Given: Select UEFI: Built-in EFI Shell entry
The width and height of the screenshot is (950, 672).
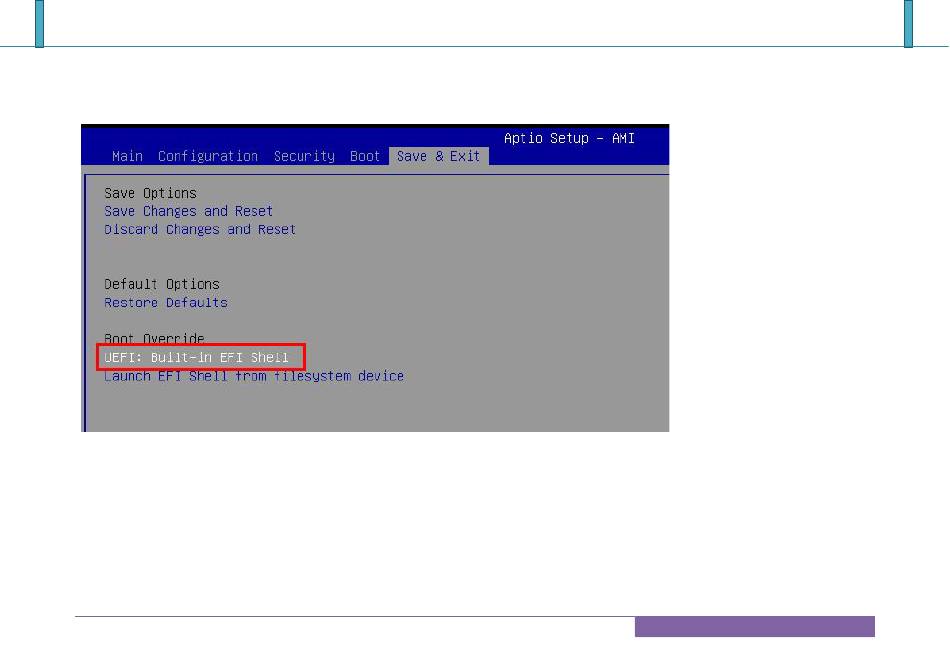Looking at the screenshot, I should 196,358.
